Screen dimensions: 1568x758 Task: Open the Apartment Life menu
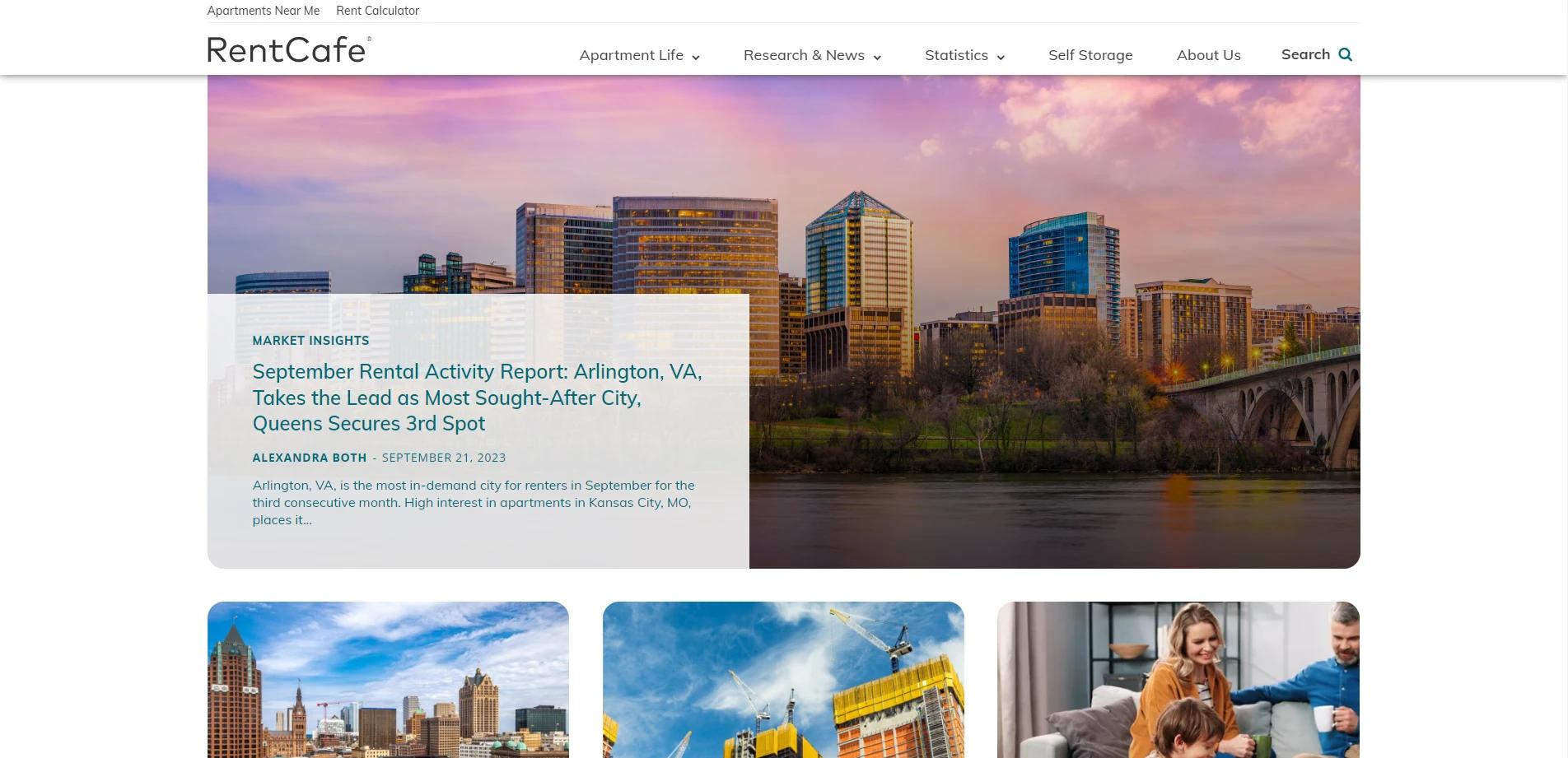[631, 55]
